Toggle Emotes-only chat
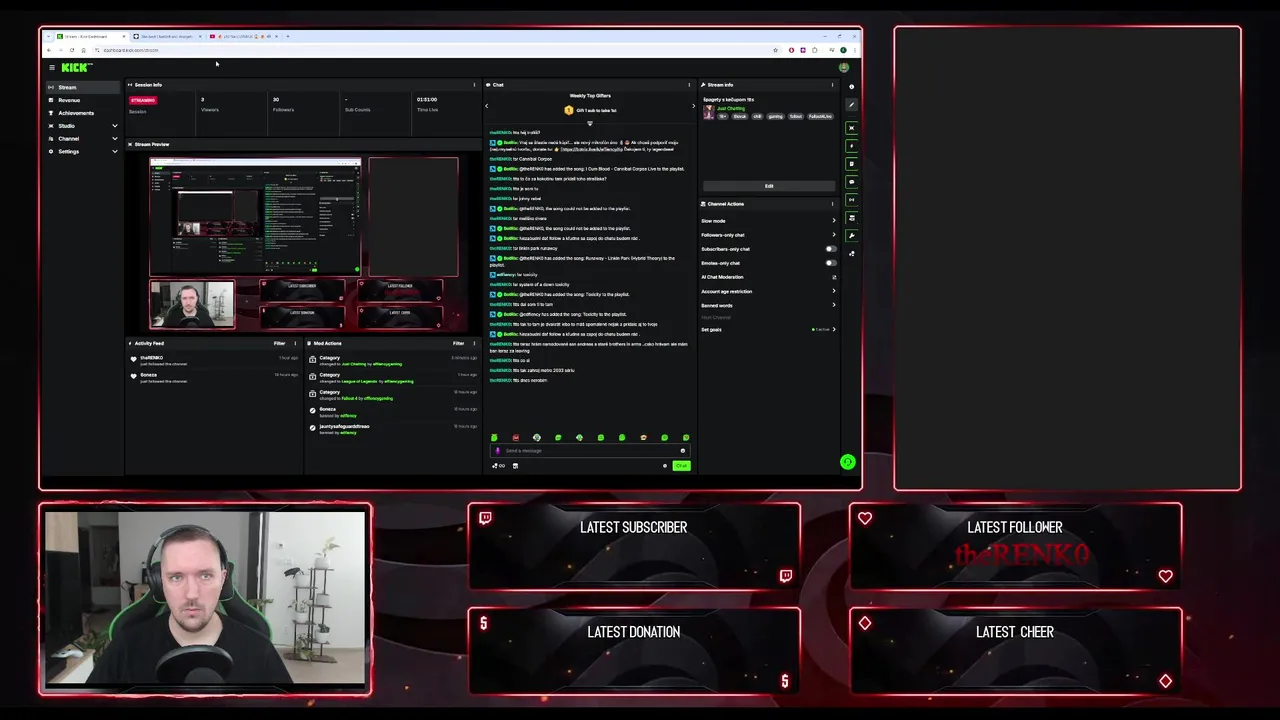 830,263
